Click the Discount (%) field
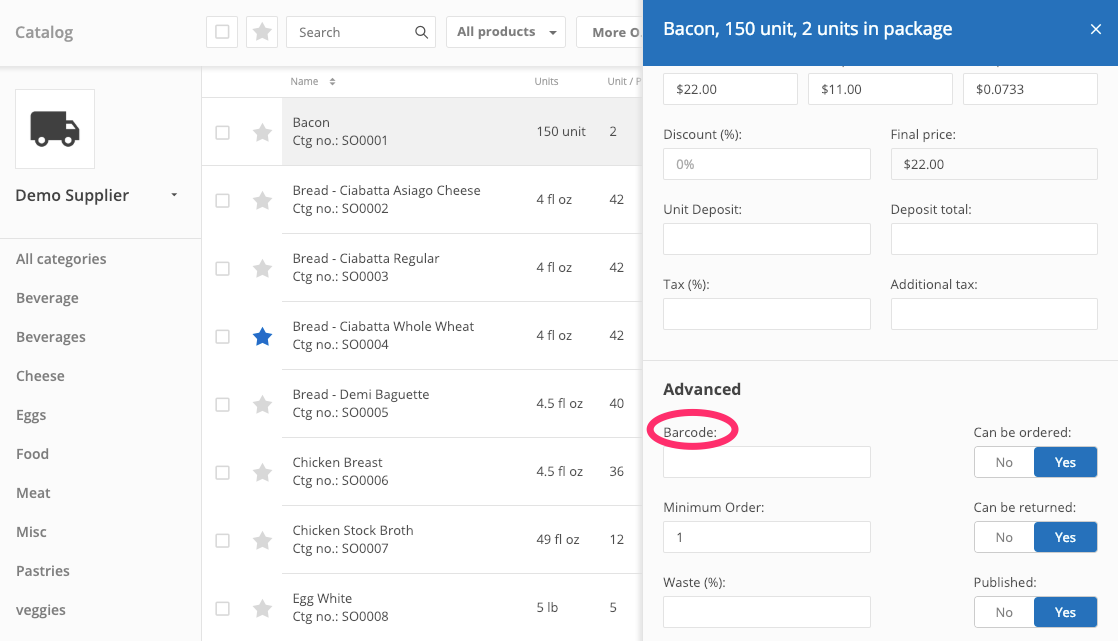This screenshot has height=641, width=1118. pyautogui.click(x=766, y=164)
